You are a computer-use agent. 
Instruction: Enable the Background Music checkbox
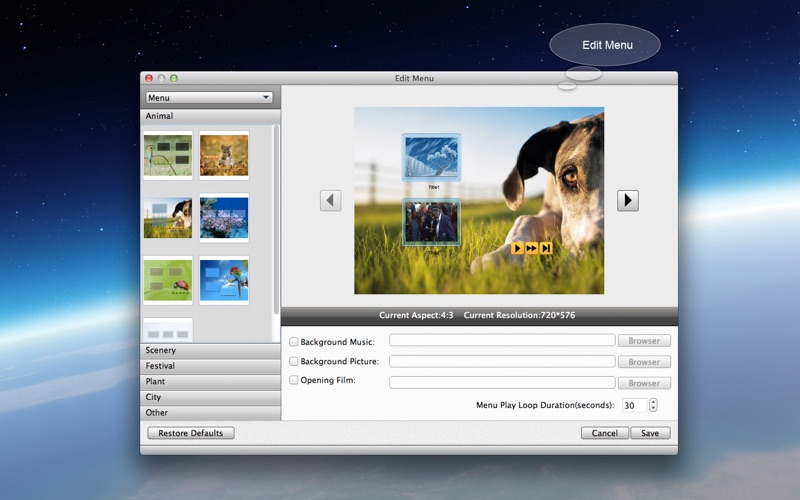click(293, 342)
